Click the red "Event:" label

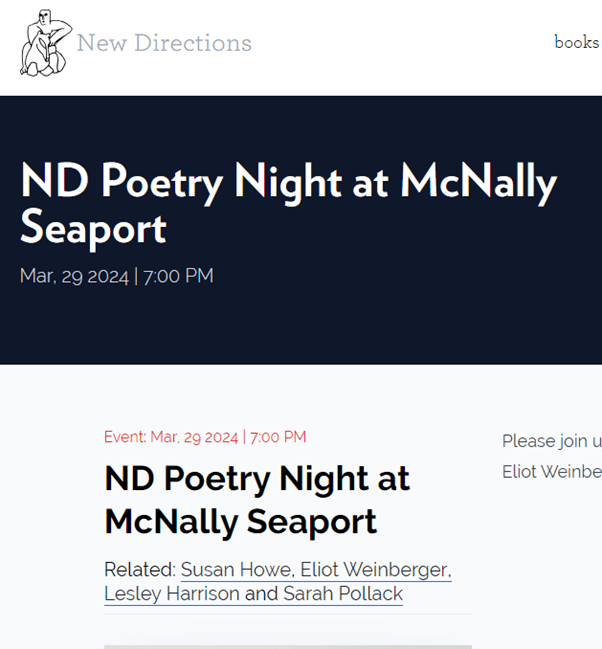coord(125,437)
